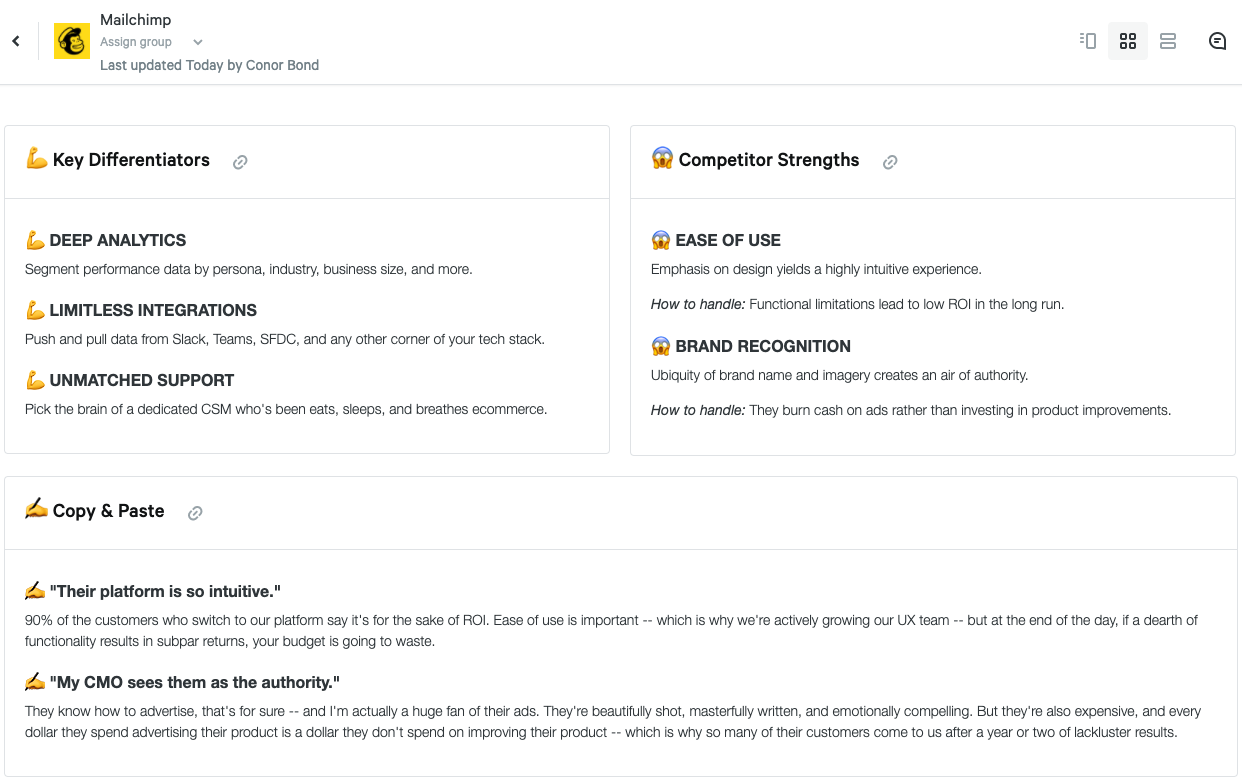
Task: Copy link to Competitor Strengths card
Action: coord(890,162)
